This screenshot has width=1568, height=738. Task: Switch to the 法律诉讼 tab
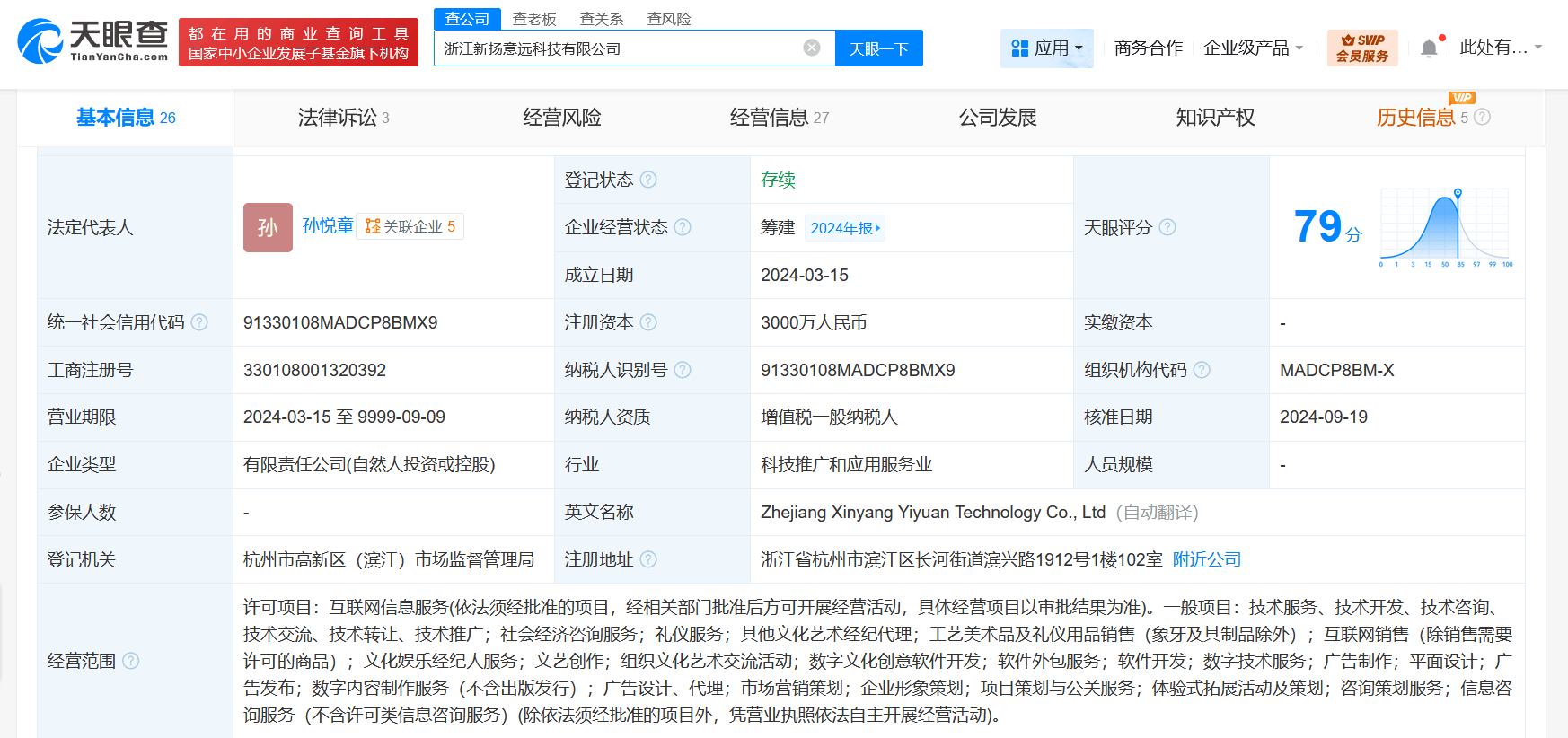[x=343, y=118]
